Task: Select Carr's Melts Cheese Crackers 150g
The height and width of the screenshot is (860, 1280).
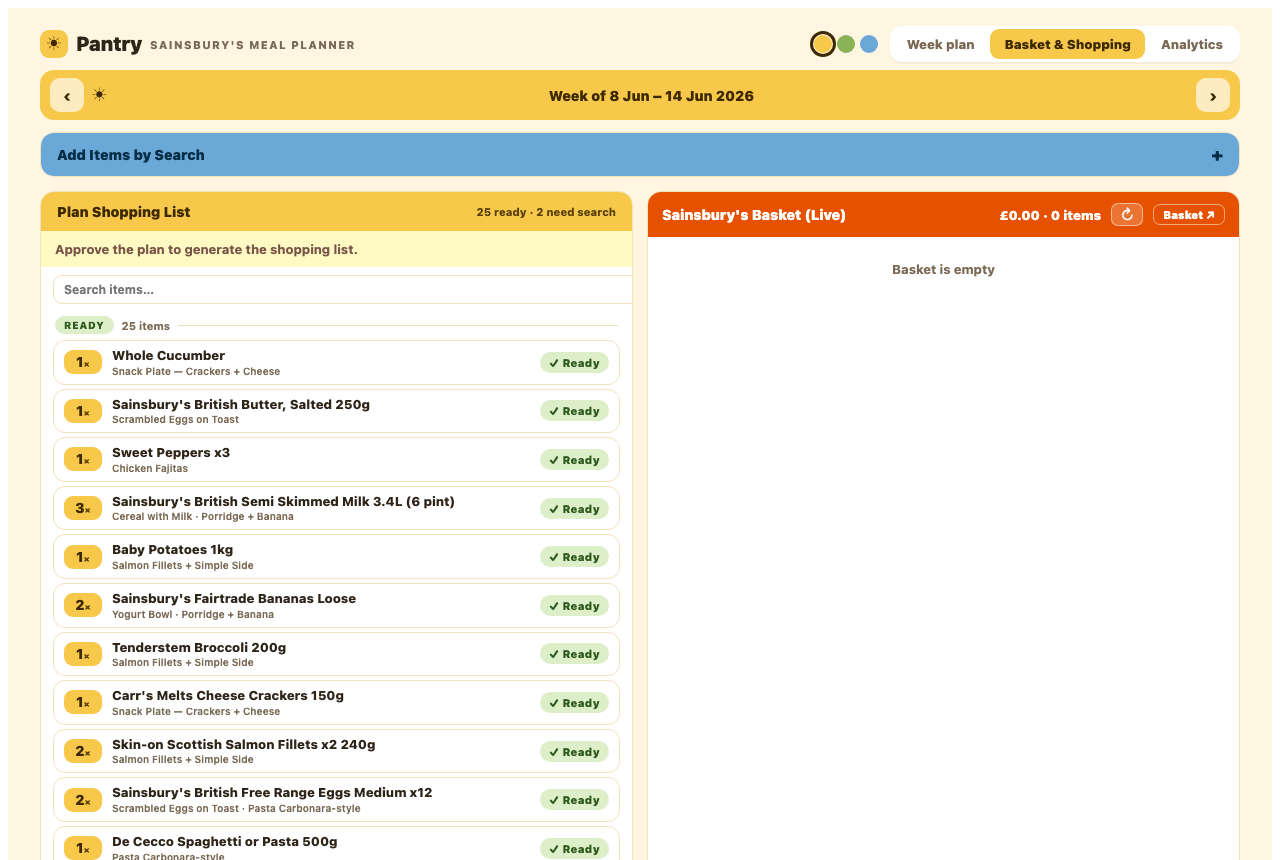Action: tap(228, 696)
